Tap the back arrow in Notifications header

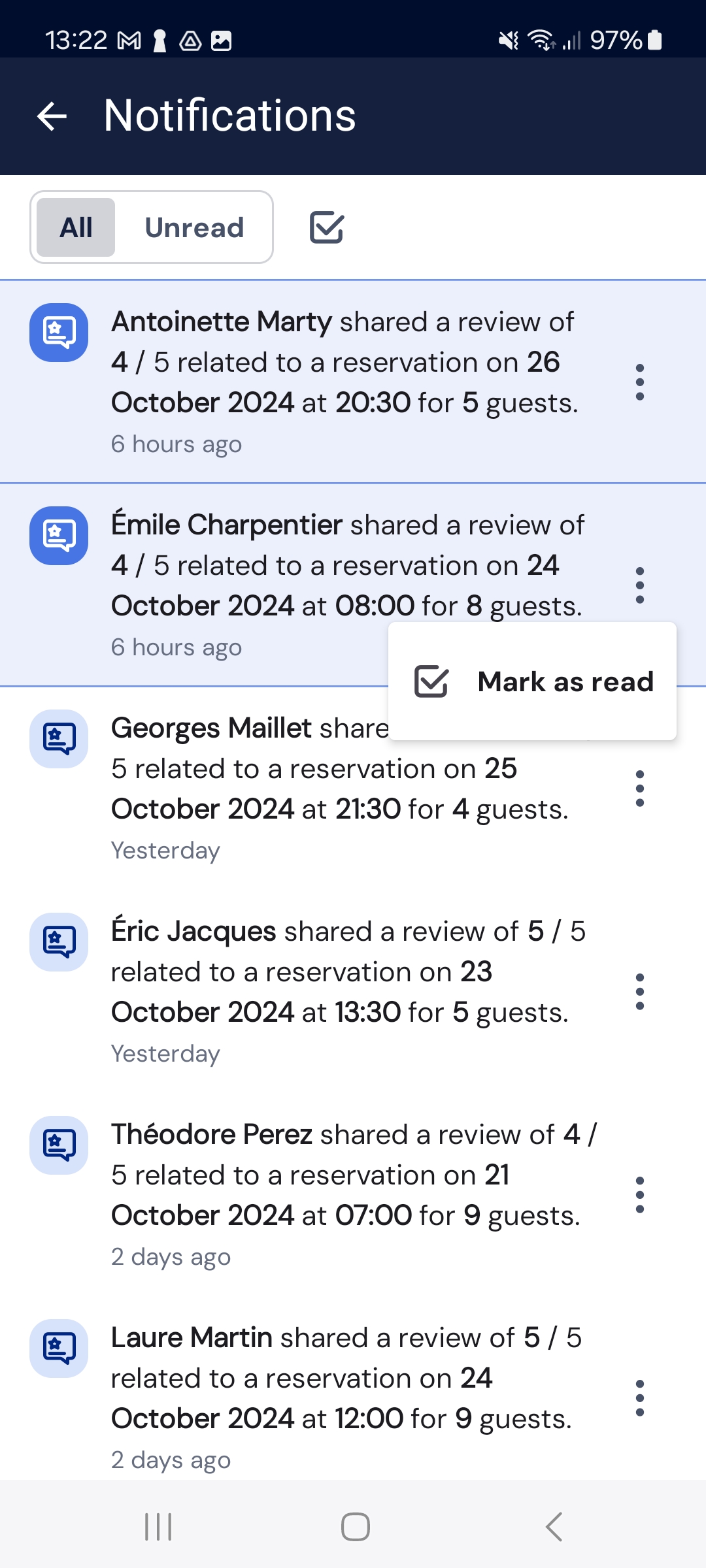point(52,116)
